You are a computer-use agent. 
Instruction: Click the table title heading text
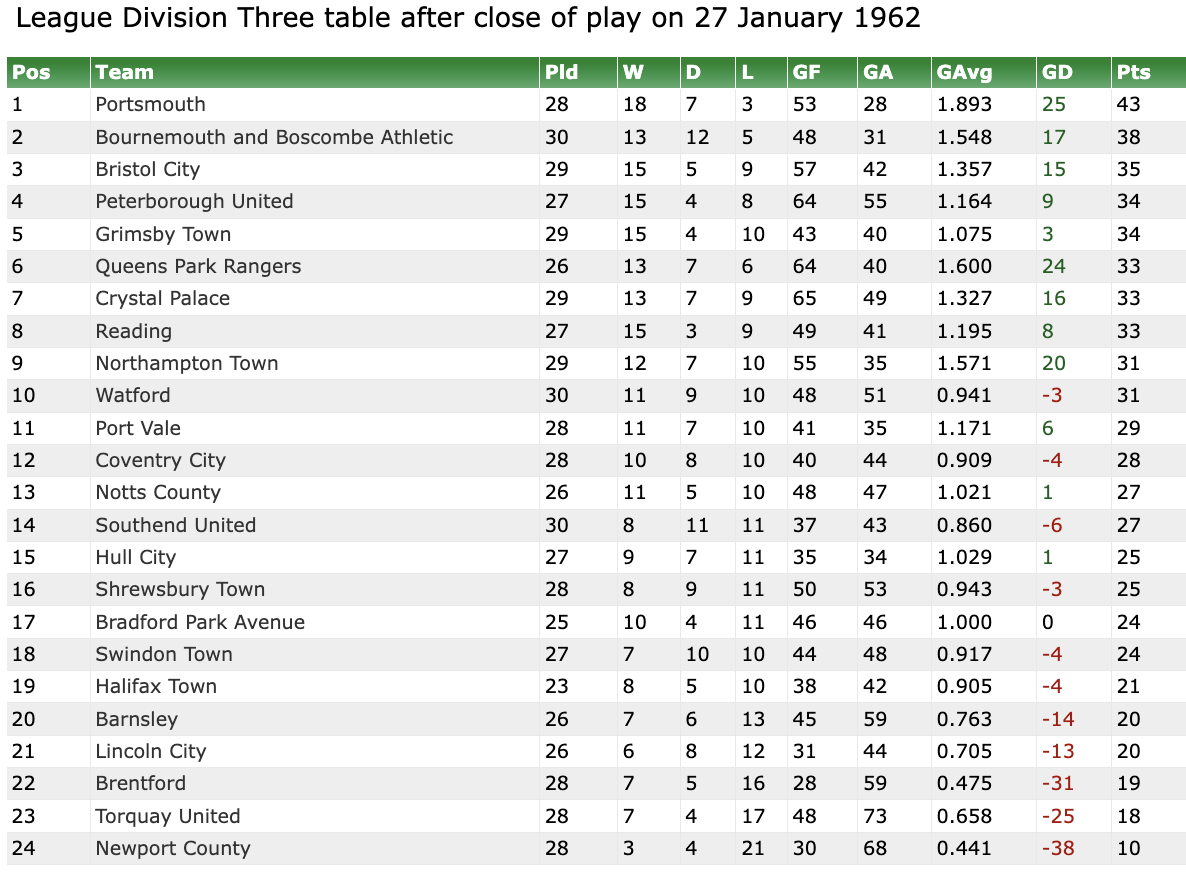coord(468,18)
